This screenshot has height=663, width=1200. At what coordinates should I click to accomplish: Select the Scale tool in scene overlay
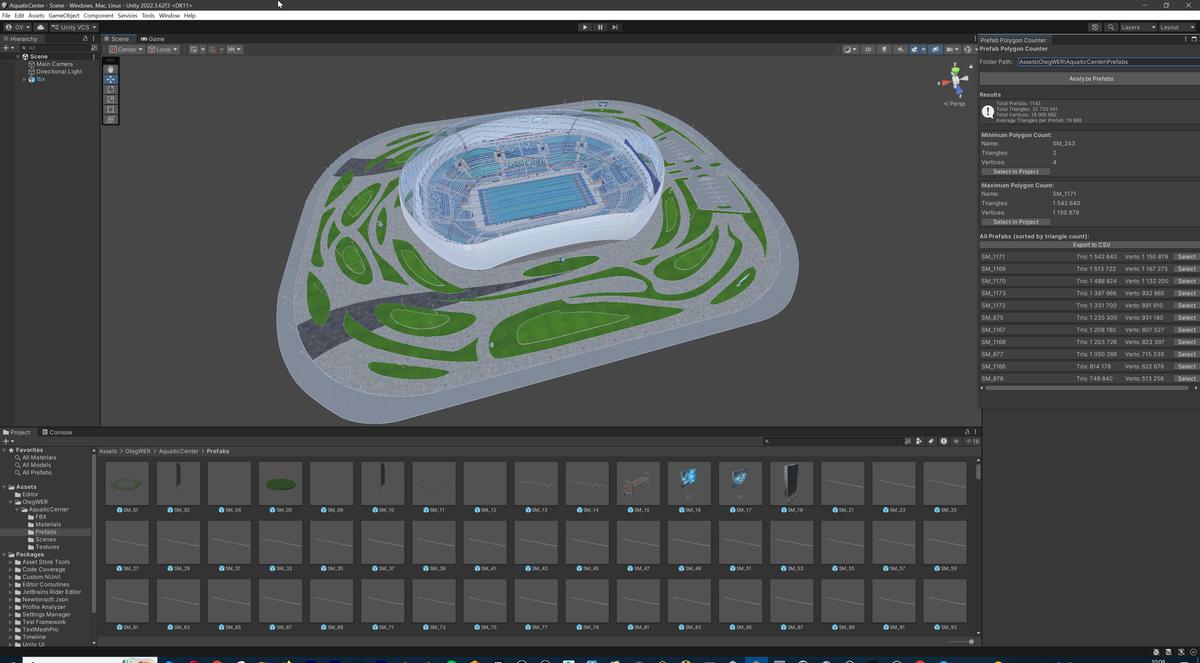111,99
